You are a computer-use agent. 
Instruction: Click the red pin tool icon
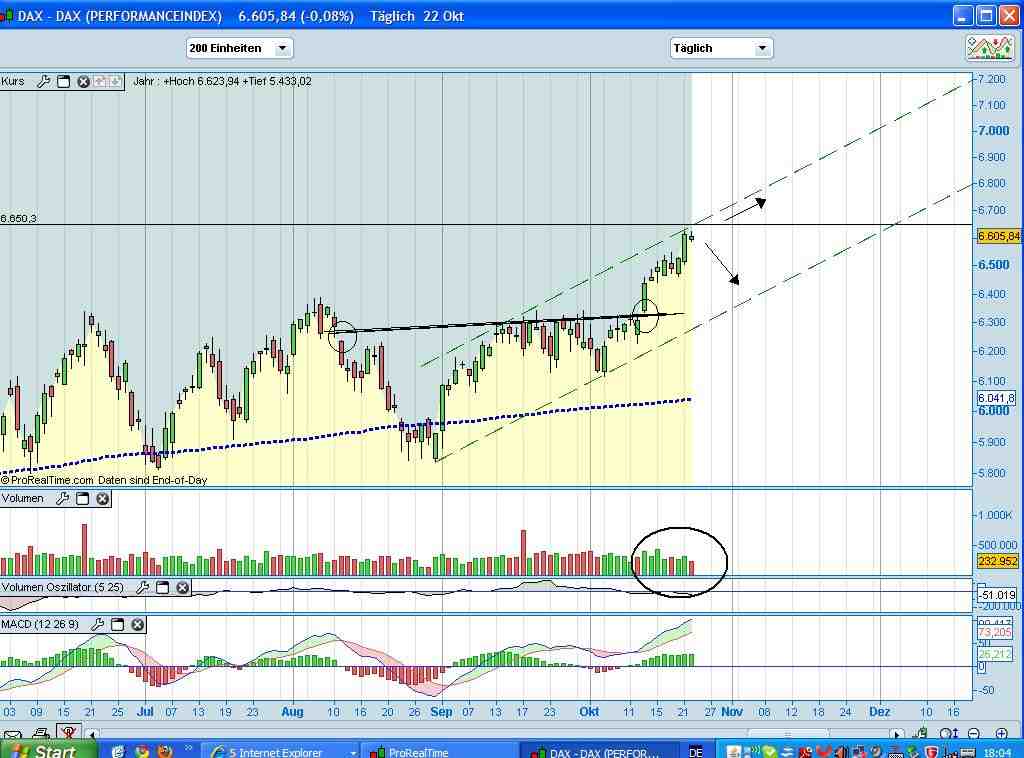pos(69,733)
